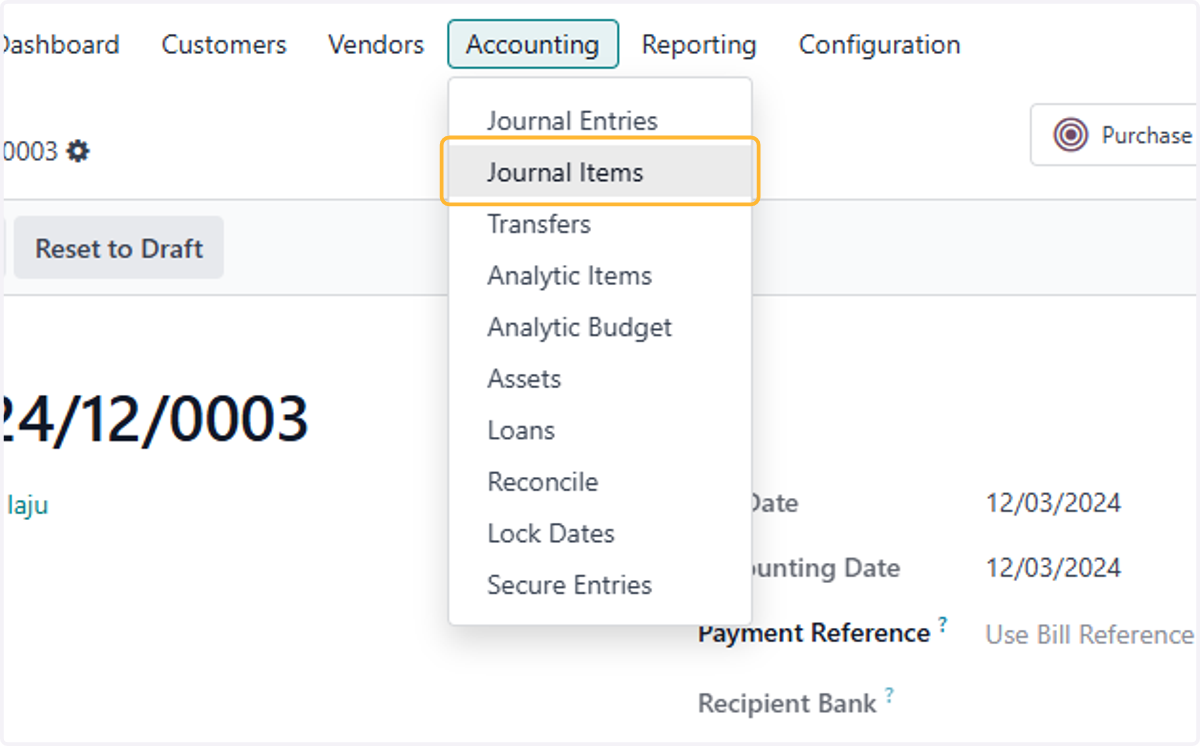
Task: Open Analytic Budget from the dropdown
Action: [600, 327]
